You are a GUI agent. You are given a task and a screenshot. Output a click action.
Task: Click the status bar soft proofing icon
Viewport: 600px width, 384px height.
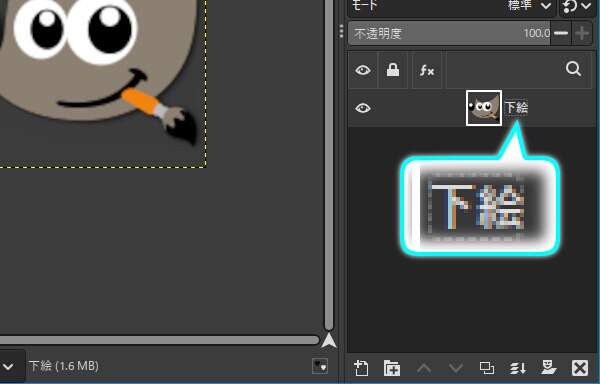point(320,366)
